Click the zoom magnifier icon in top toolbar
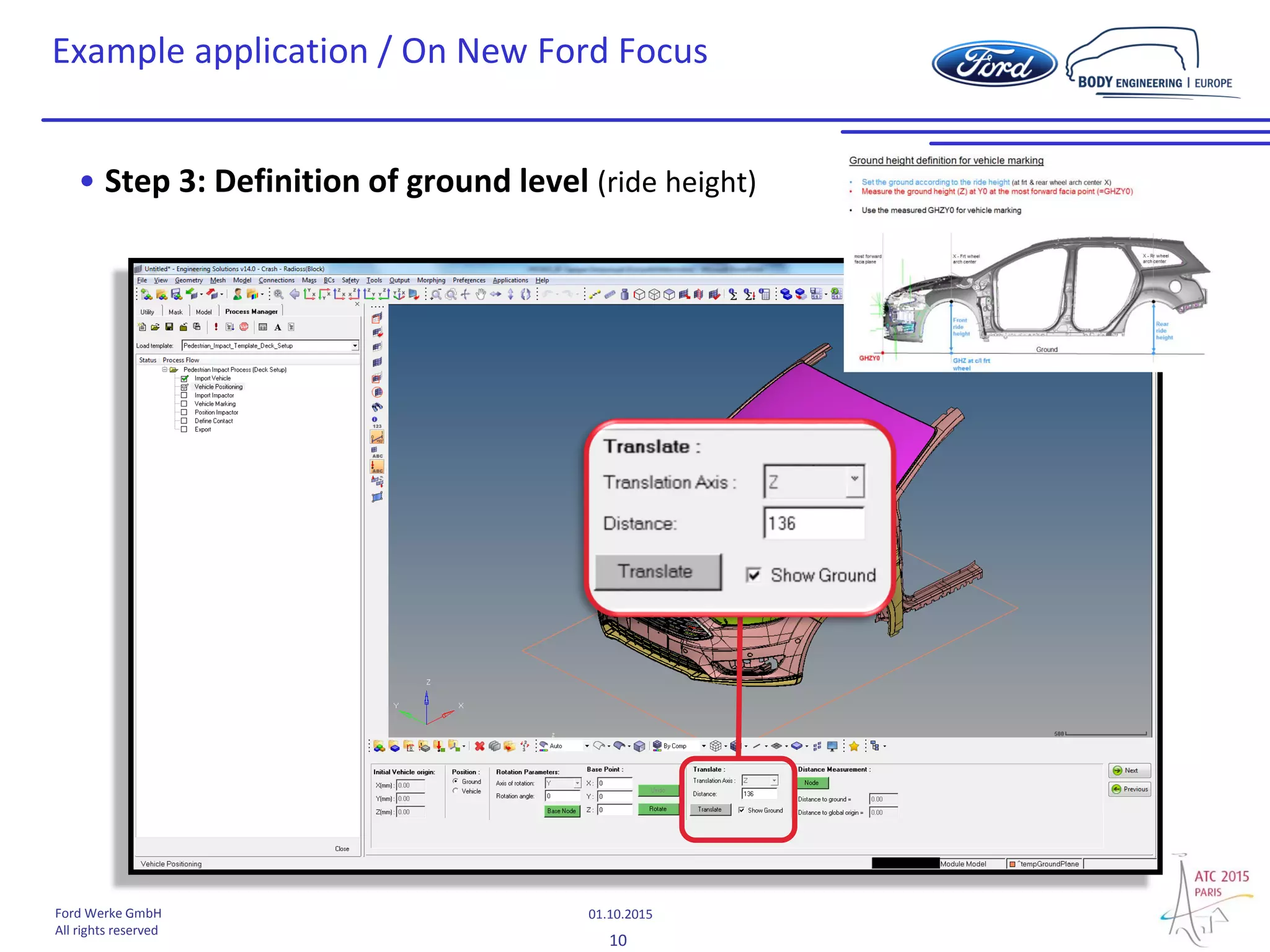Screen dimensions: 1270x952 click(278, 294)
